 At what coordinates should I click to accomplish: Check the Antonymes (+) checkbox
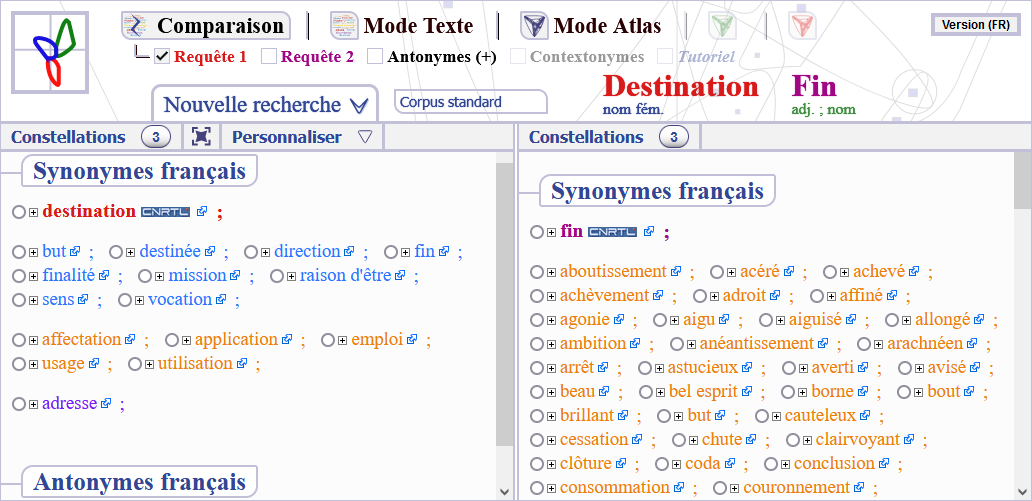[375, 57]
